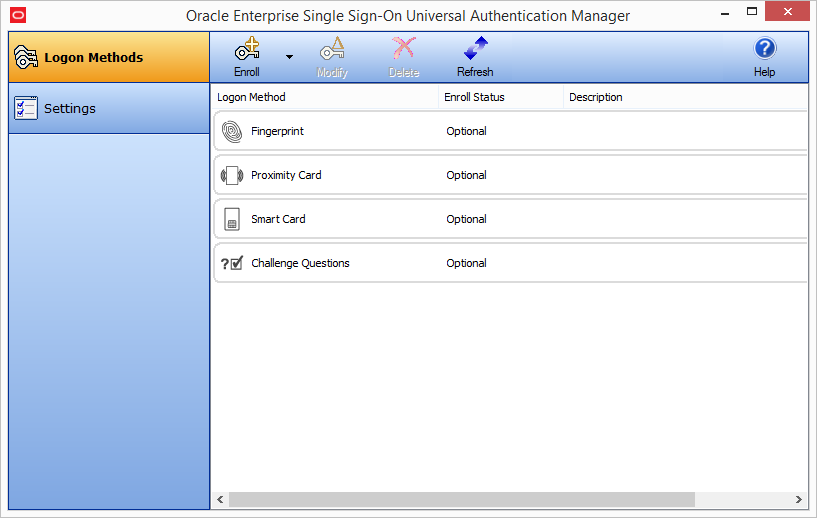The height and width of the screenshot is (518, 817).
Task: Minimize the Authentication Manager window
Action: [x=725, y=13]
